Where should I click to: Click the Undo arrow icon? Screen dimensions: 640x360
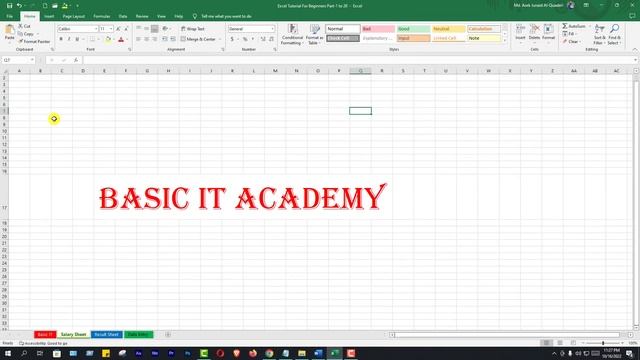[19, 6]
